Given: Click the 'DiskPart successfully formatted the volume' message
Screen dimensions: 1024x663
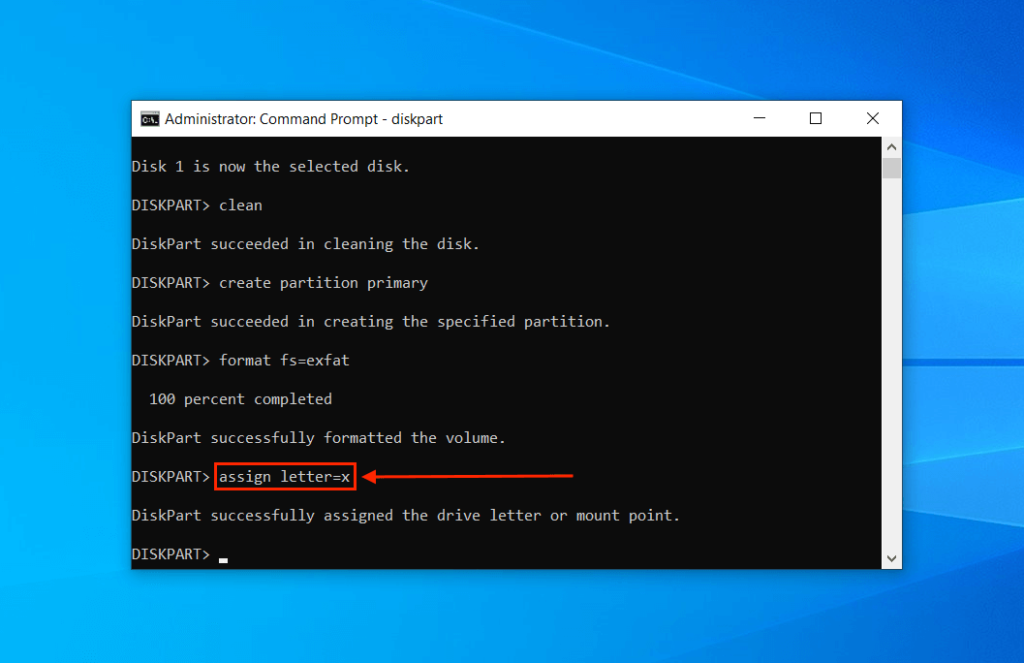Looking at the screenshot, I should 318,437.
